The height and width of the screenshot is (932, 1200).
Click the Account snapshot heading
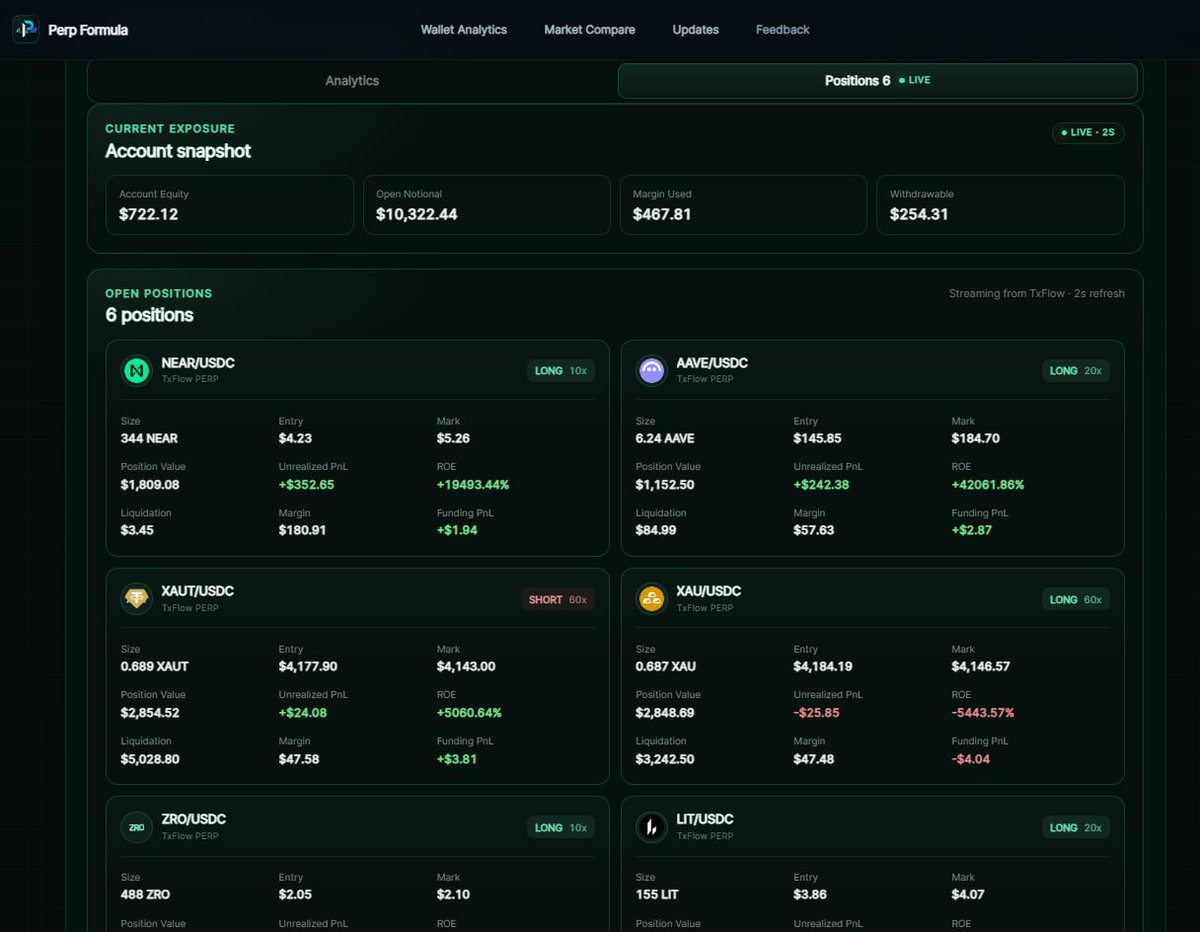click(x=178, y=151)
